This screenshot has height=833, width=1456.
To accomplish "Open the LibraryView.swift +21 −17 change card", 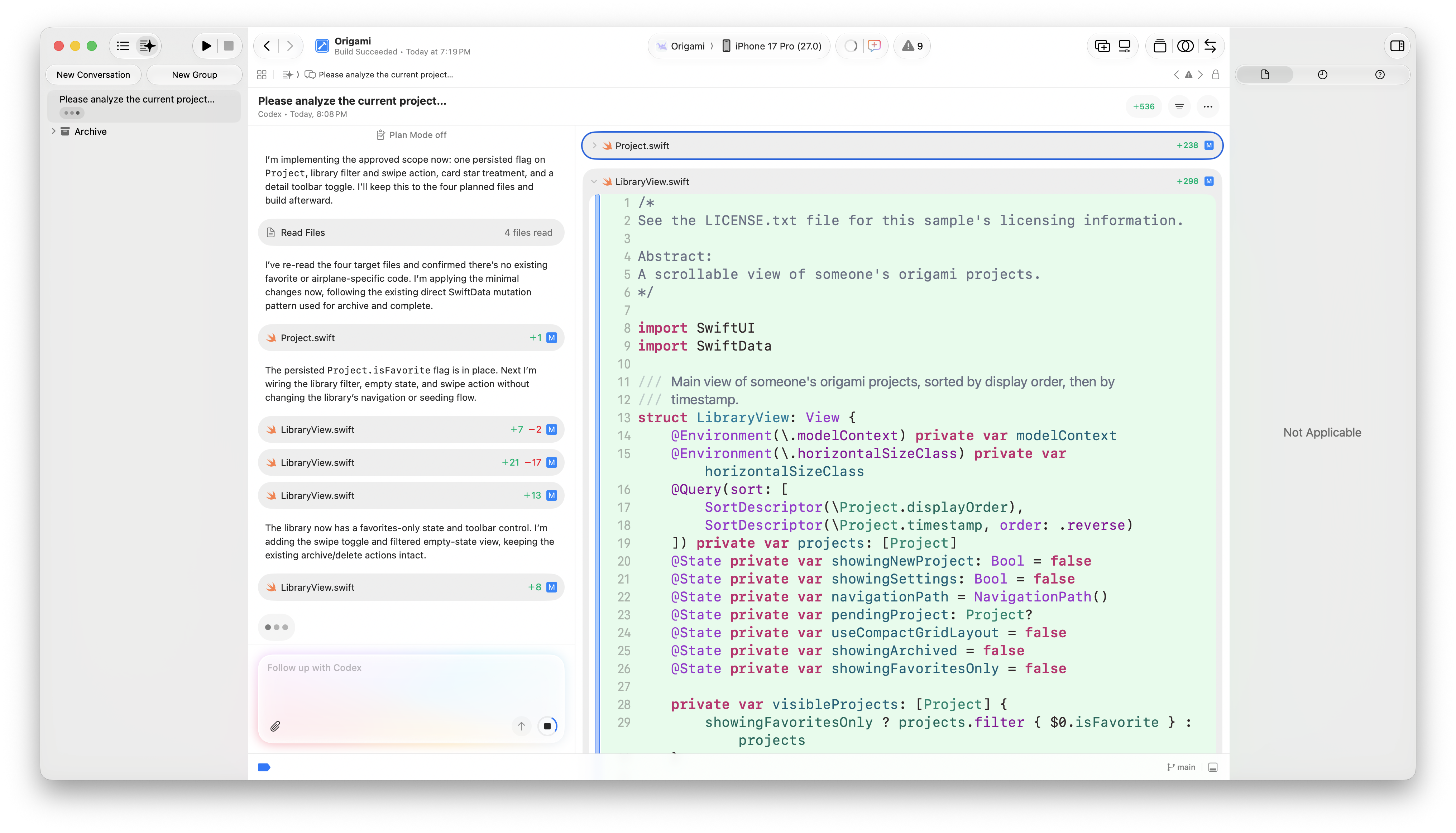I will [x=411, y=462].
